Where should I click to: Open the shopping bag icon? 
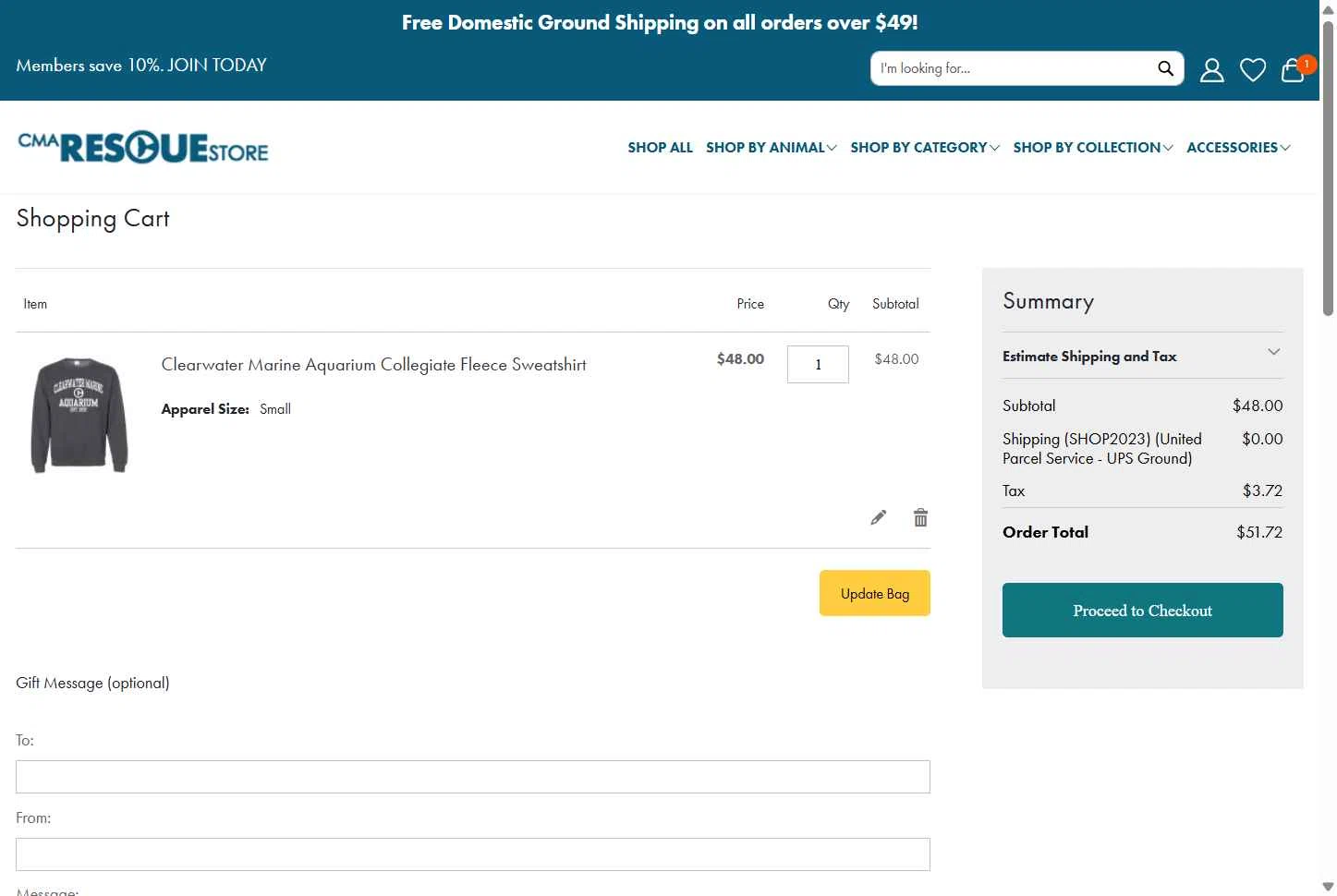[1293, 70]
